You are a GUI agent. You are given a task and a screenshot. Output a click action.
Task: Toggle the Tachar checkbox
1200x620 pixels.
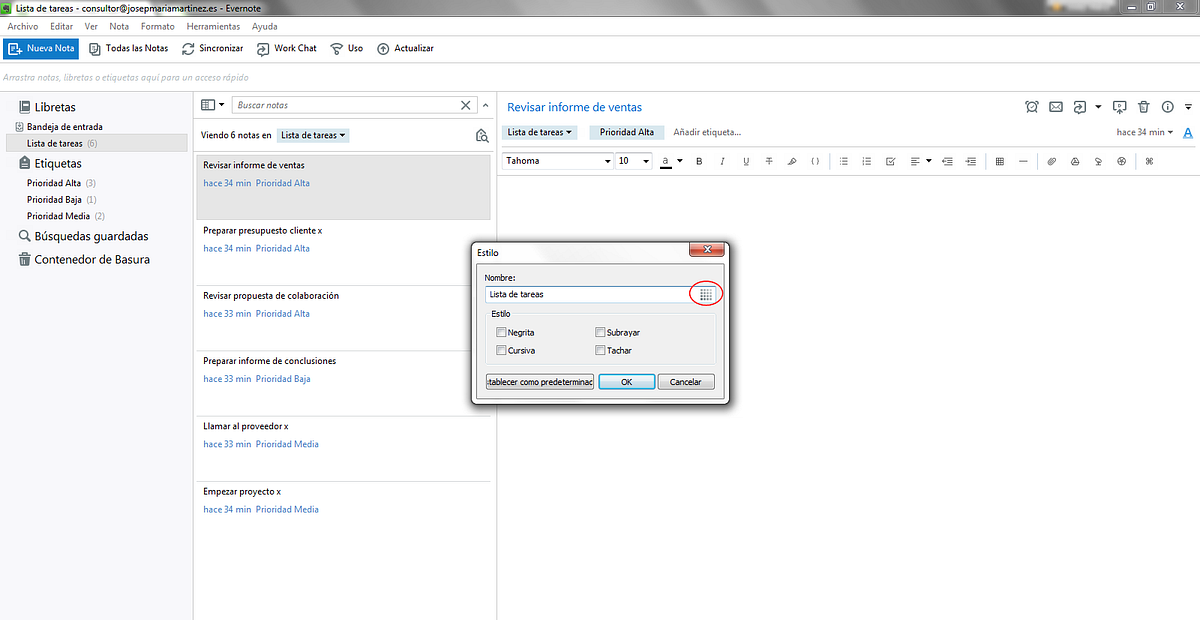[600, 350]
